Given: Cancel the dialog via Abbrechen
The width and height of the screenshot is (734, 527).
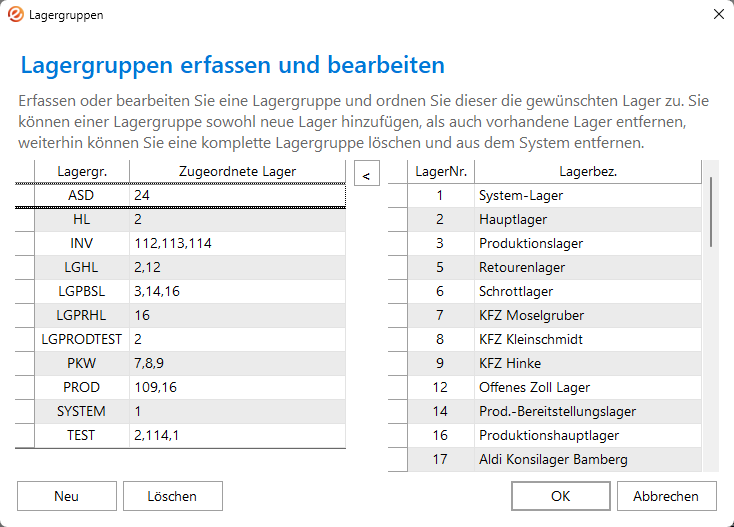Looking at the screenshot, I should coord(666,496).
